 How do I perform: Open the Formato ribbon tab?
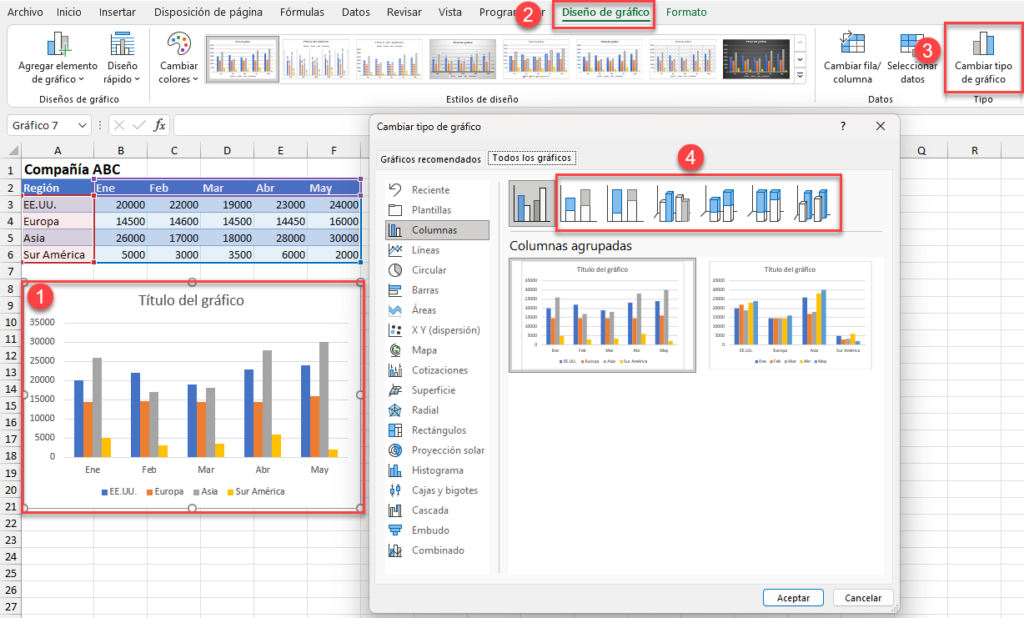687,12
